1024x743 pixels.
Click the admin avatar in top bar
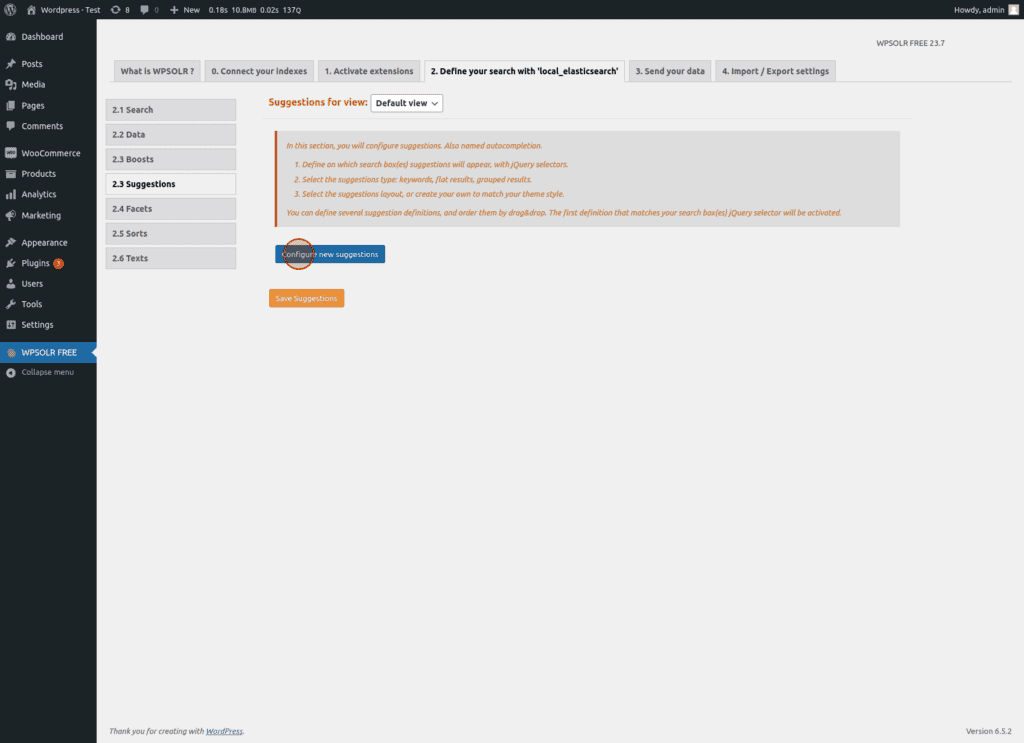click(1014, 10)
